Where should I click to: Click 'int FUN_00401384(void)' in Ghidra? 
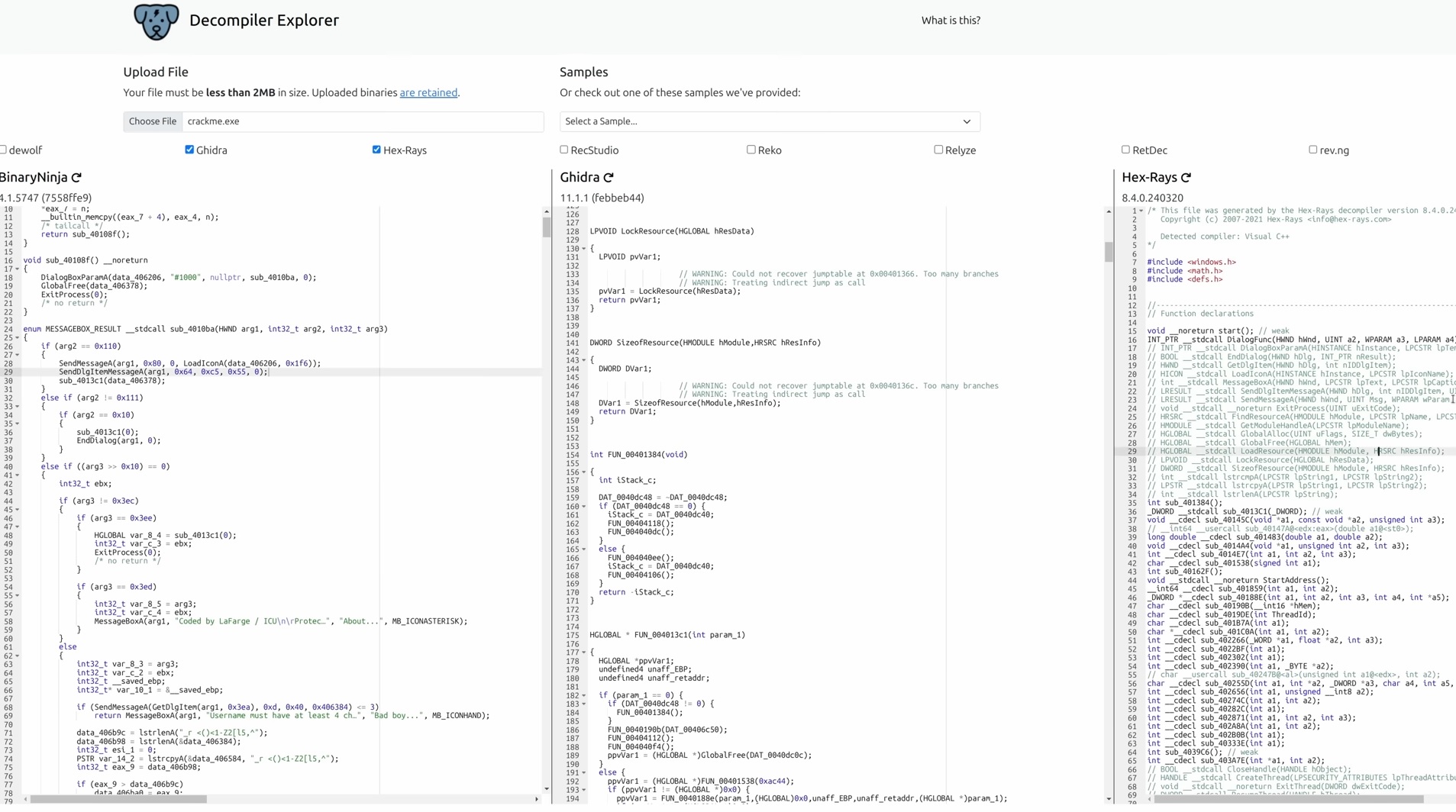pos(638,455)
